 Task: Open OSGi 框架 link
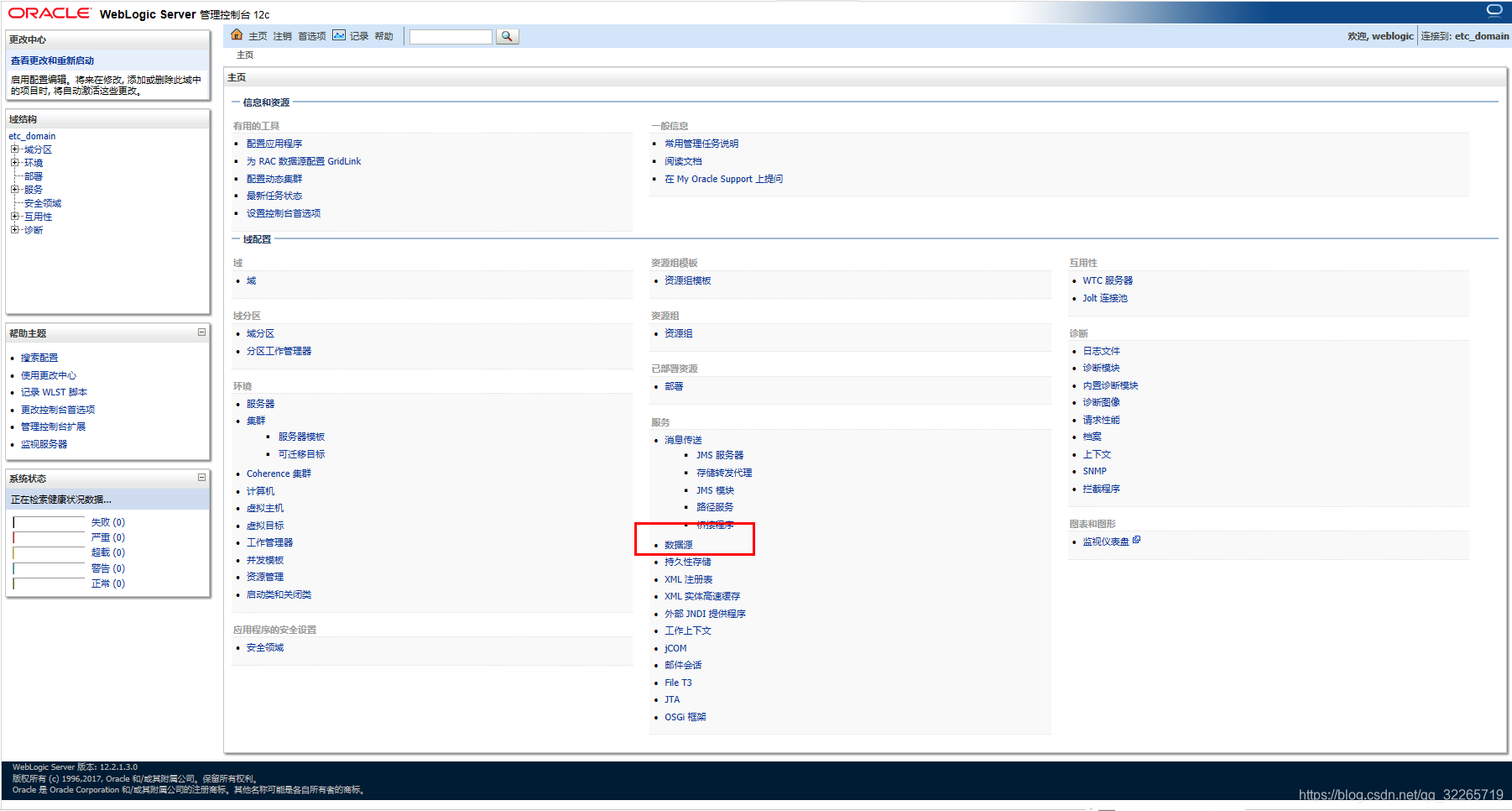point(685,717)
